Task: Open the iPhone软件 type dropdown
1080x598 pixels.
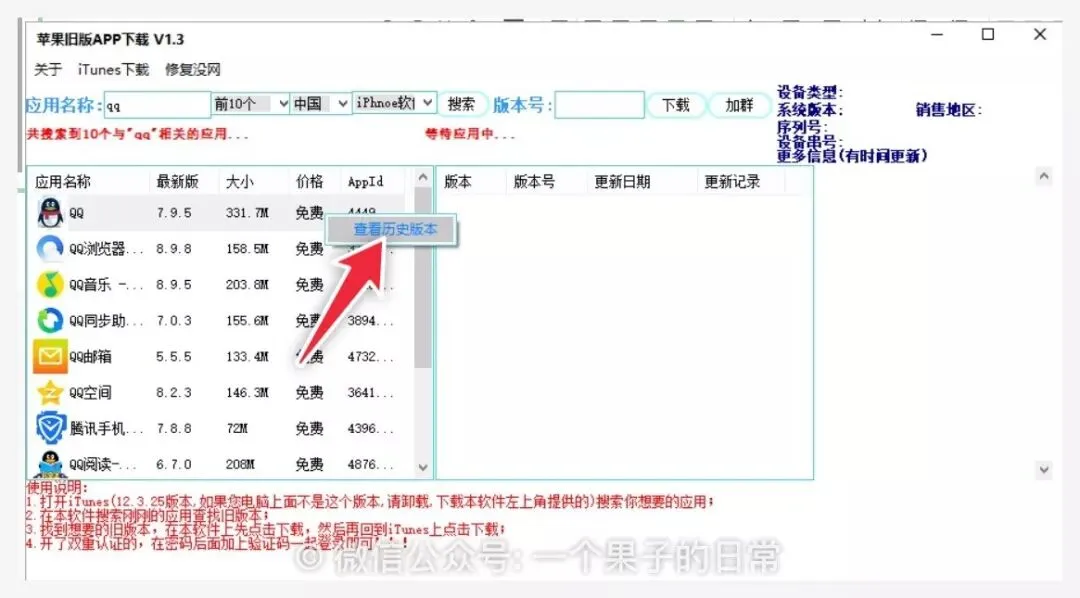Action: coord(394,103)
